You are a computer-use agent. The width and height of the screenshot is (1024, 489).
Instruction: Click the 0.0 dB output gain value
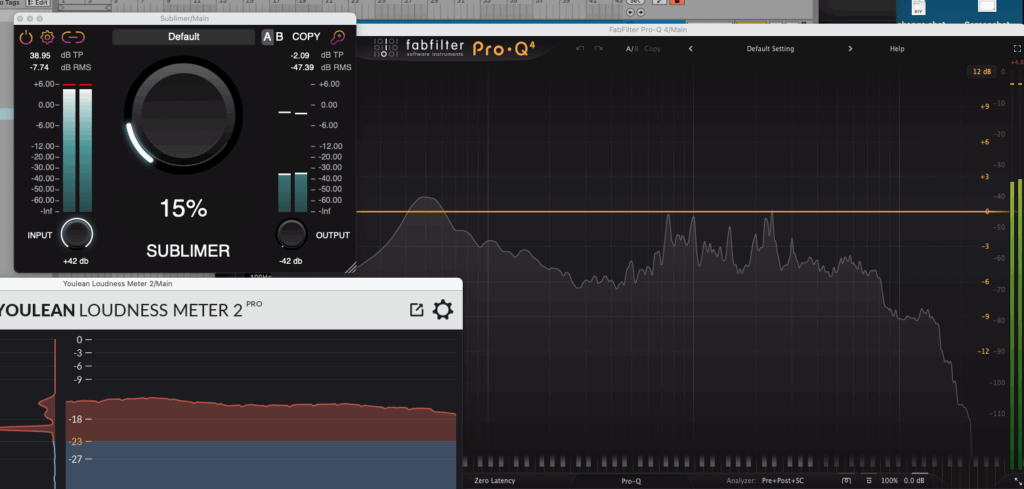click(x=914, y=481)
